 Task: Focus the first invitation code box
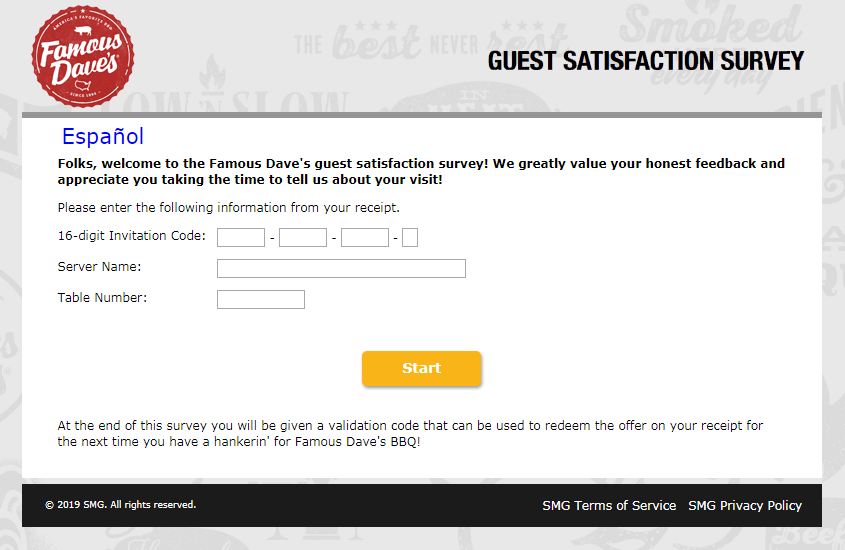[241, 237]
